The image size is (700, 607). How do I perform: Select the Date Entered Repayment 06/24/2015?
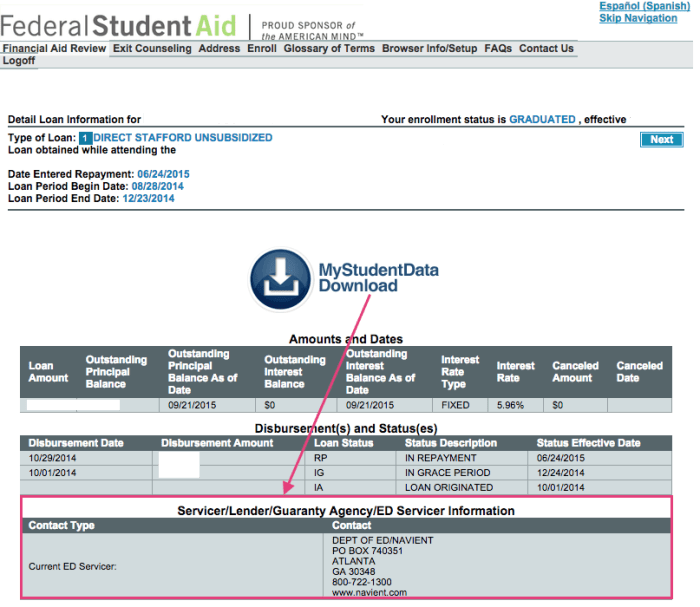click(163, 174)
